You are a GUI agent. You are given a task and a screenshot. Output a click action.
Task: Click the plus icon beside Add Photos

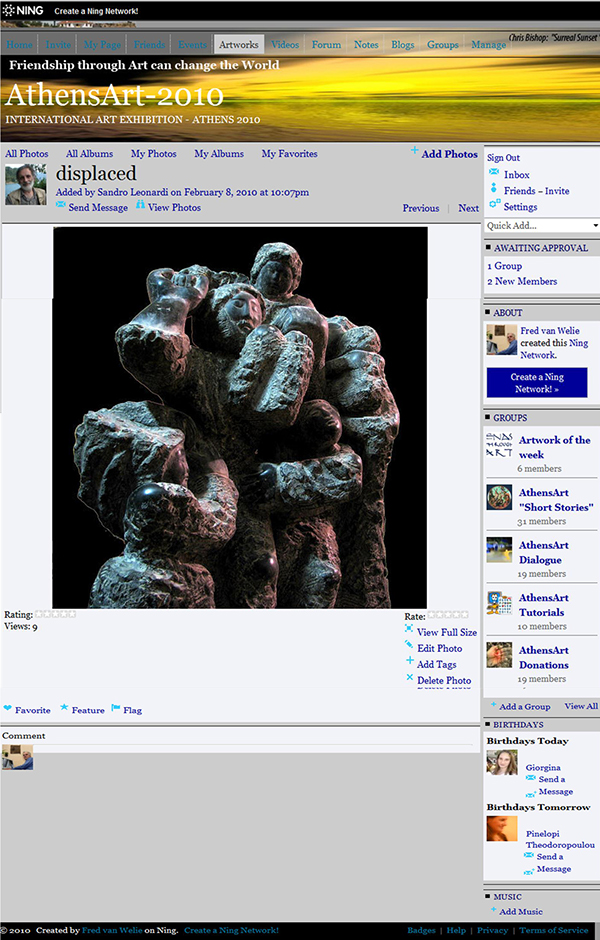pyautogui.click(x=414, y=150)
